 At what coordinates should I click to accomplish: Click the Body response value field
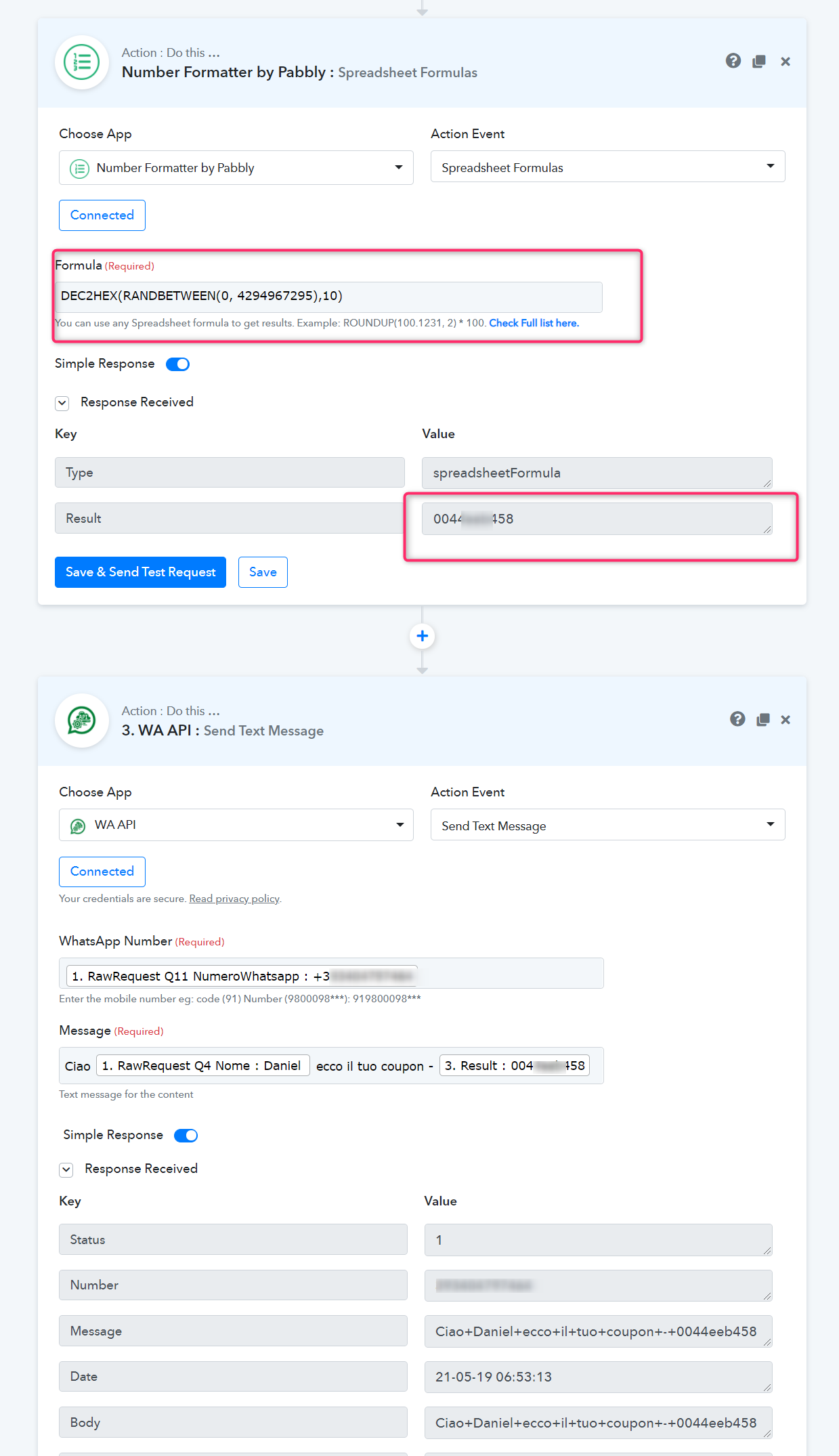click(599, 1423)
